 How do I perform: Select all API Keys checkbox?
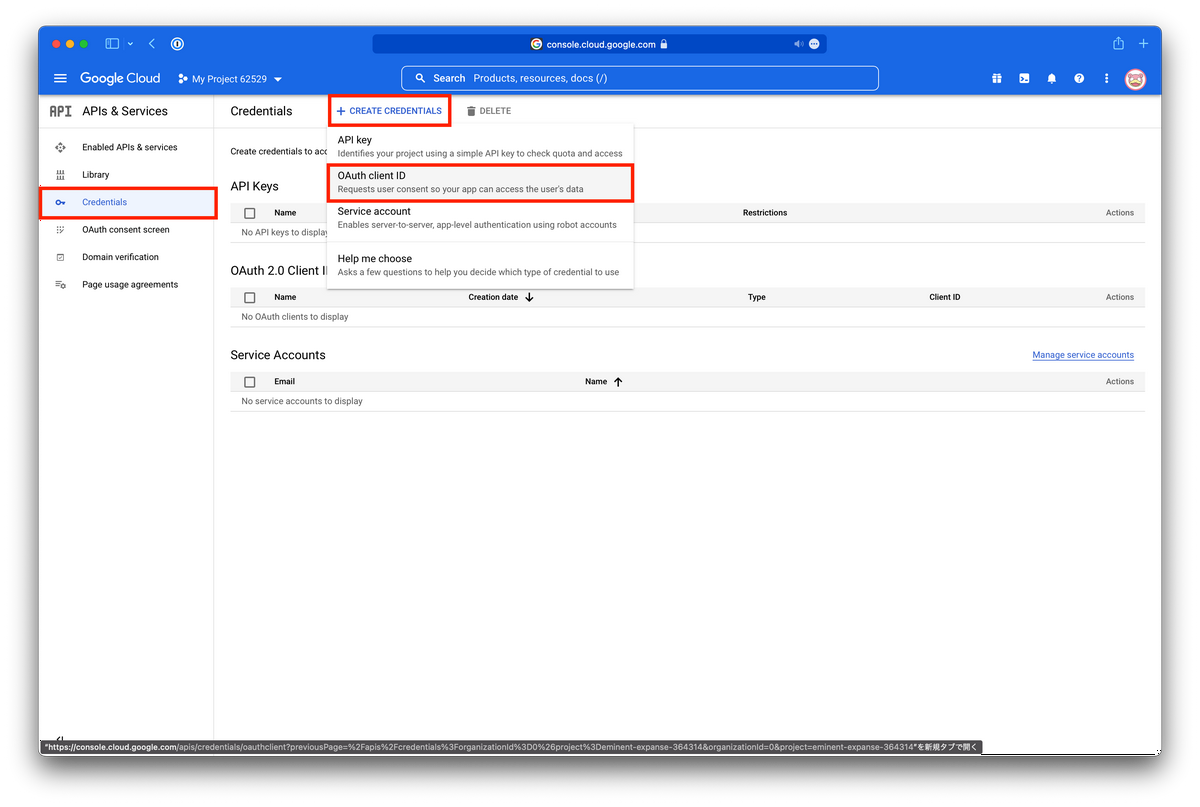250,213
